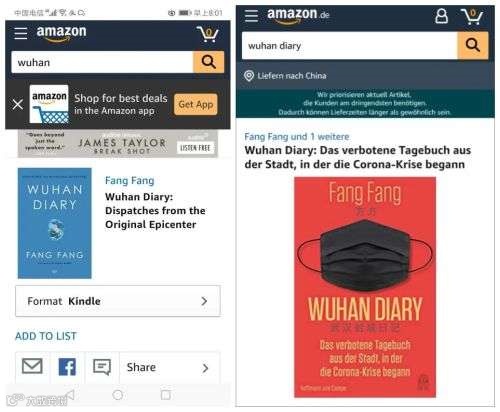Open the shopping cart on amazon.de
Screen dimensions: 500x412
click(x=472, y=16)
